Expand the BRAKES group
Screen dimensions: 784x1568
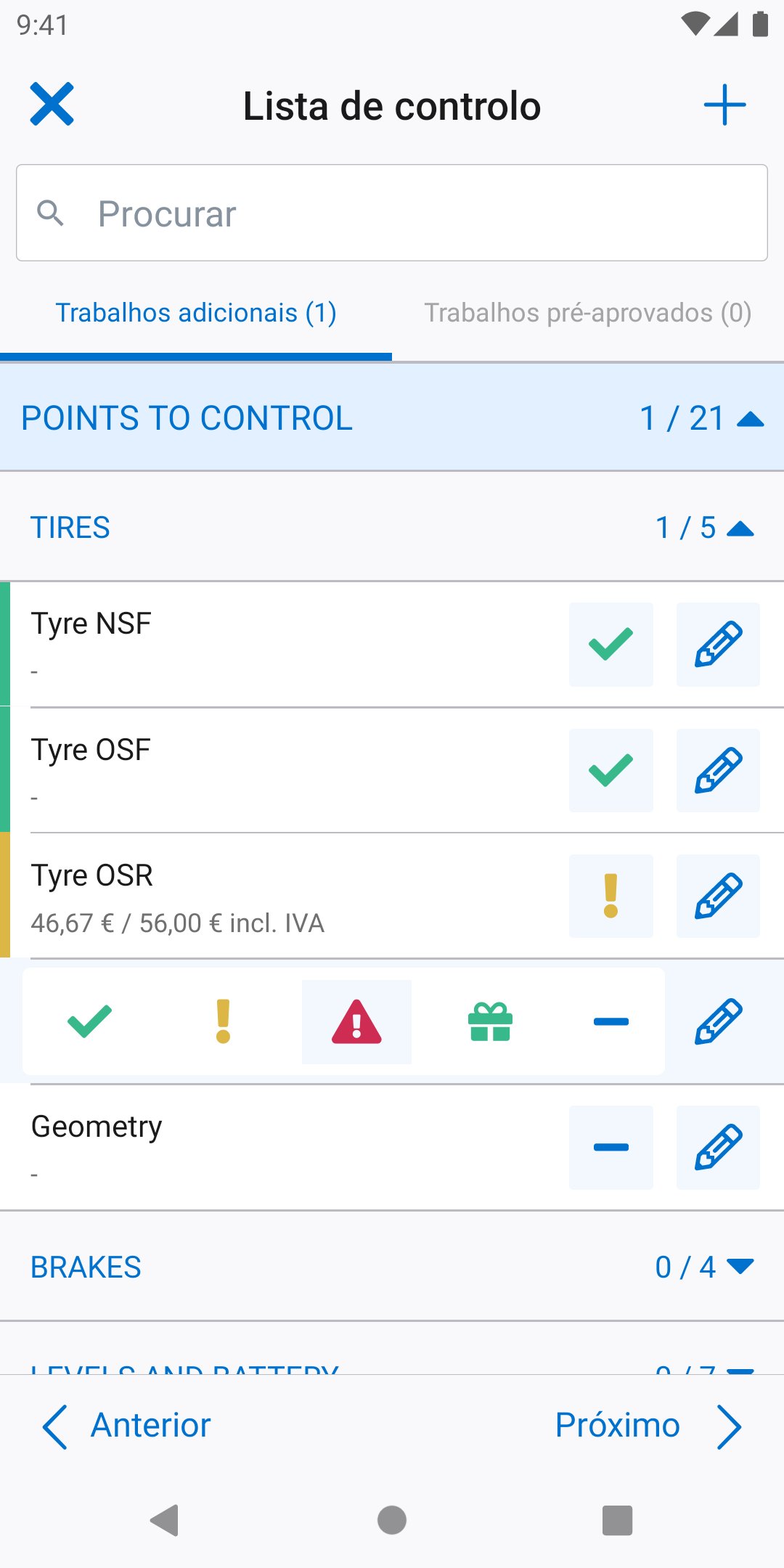pos(392,1267)
